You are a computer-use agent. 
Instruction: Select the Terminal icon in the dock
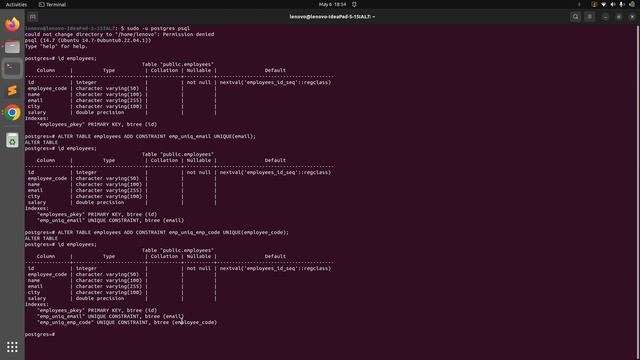click(x=12, y=69)
